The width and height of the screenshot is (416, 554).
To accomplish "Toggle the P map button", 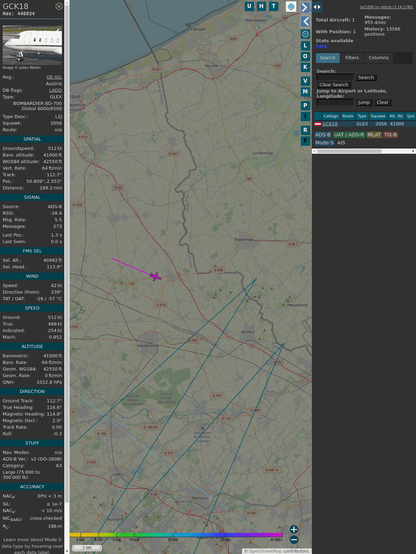I will [305, 105].
